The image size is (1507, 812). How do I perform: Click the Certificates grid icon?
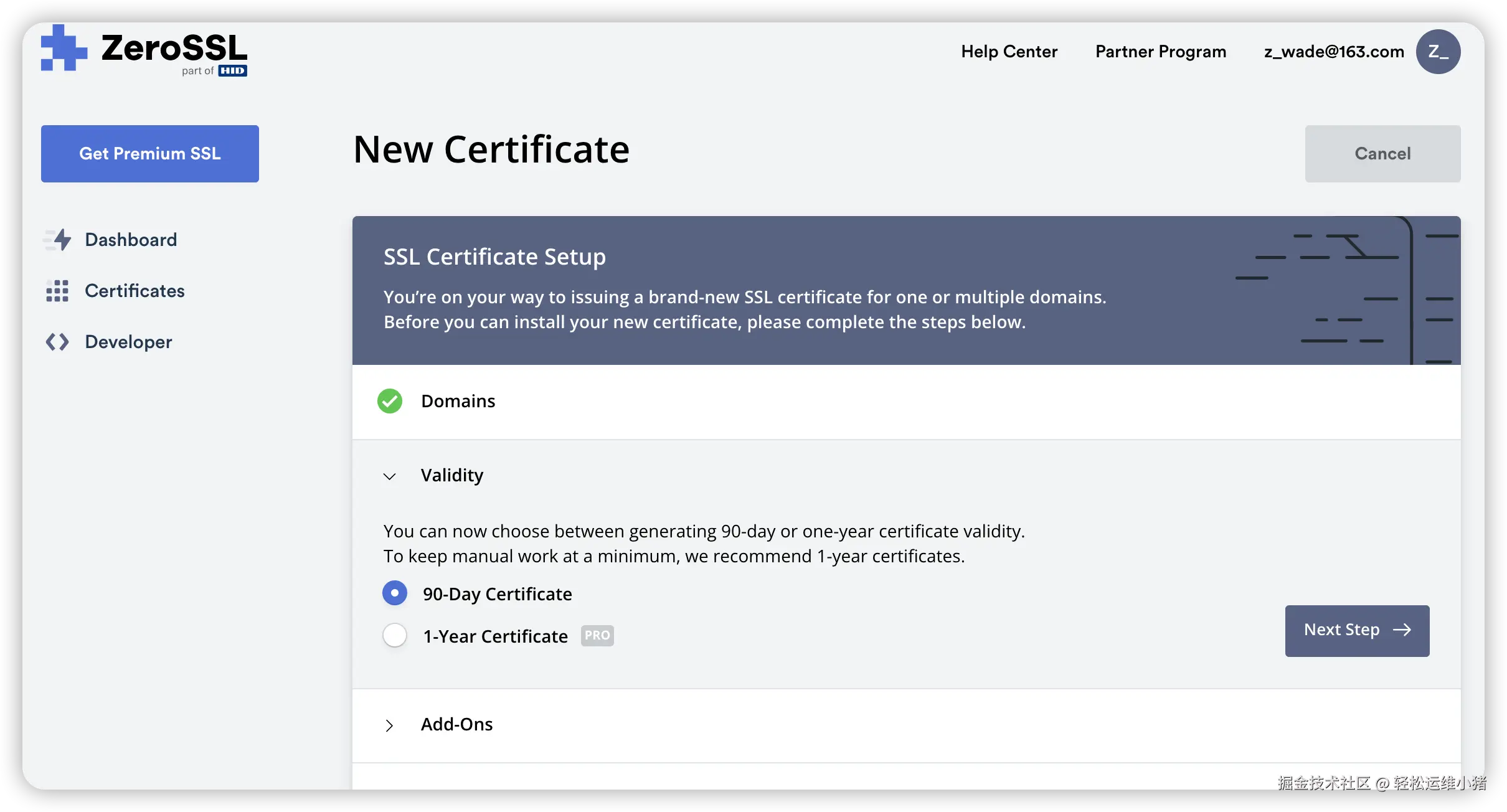coord(57,291)
